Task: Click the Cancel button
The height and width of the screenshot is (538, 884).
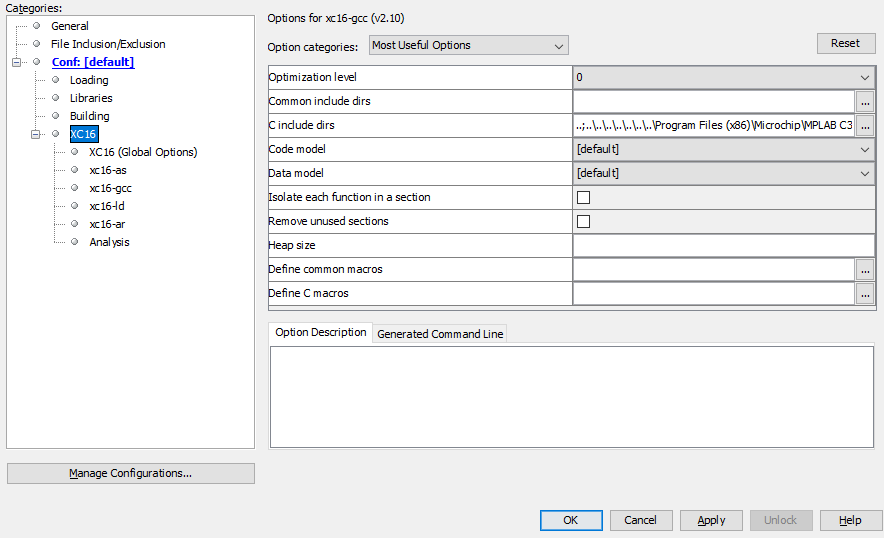Action: (x=641, y=520)
